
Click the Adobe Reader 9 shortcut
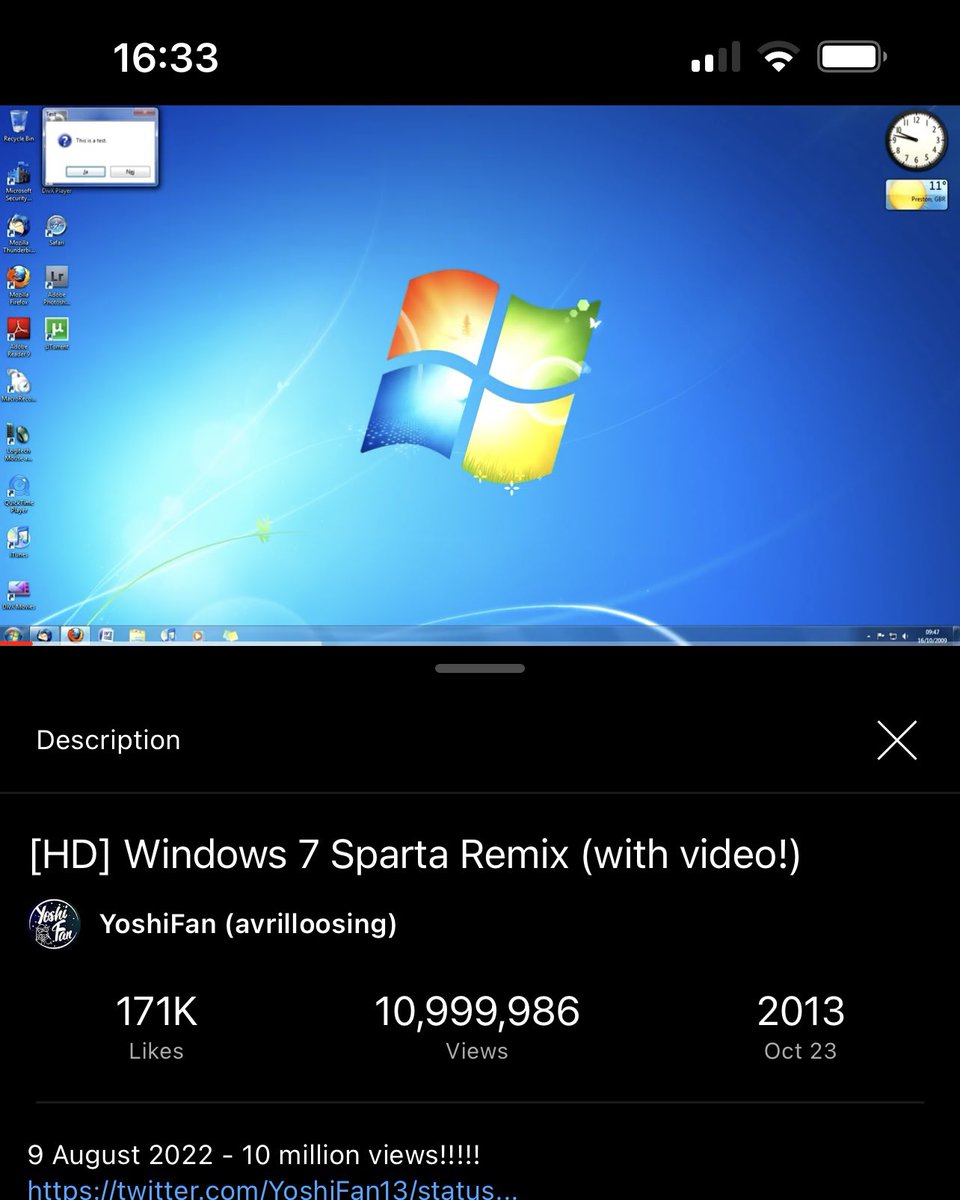18,338
